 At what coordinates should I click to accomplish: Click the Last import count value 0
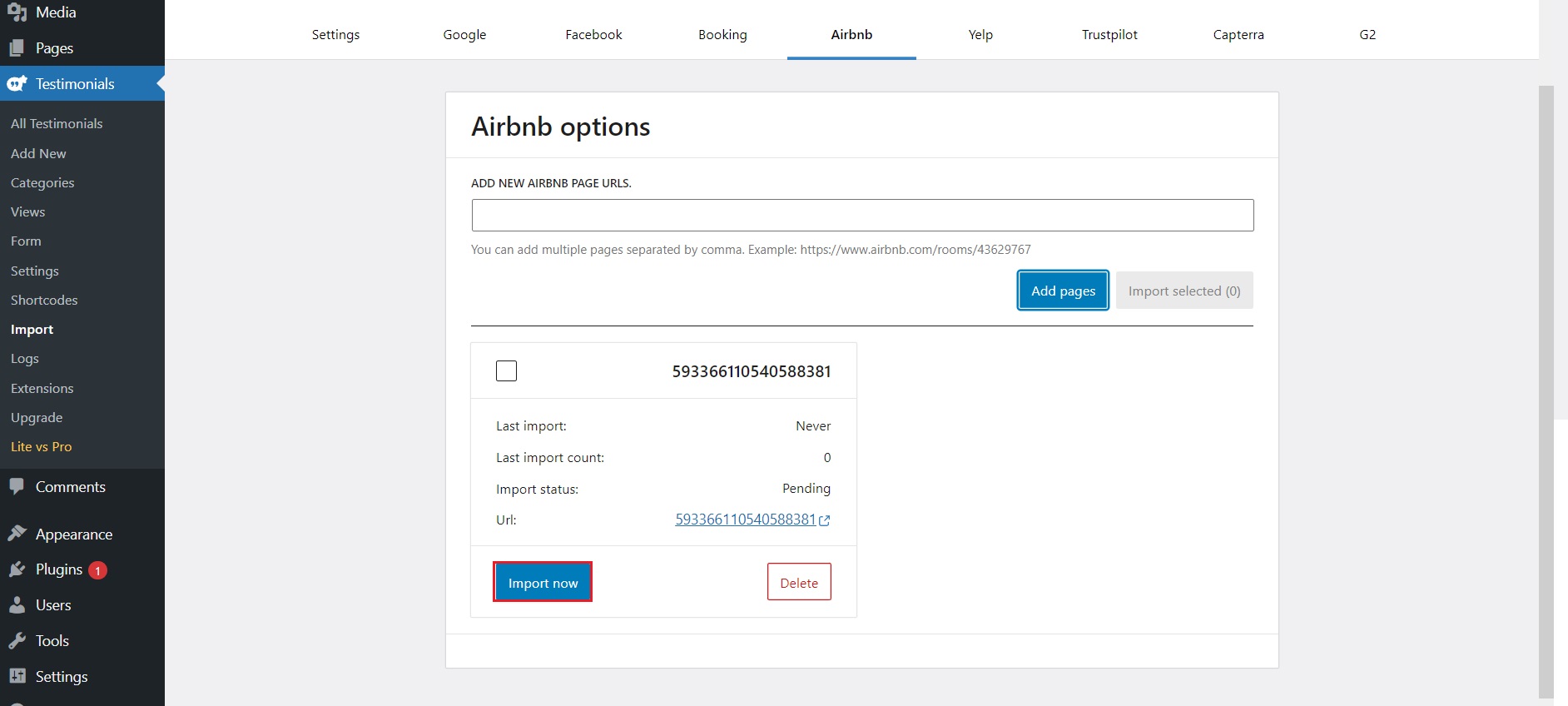(827, 457)
